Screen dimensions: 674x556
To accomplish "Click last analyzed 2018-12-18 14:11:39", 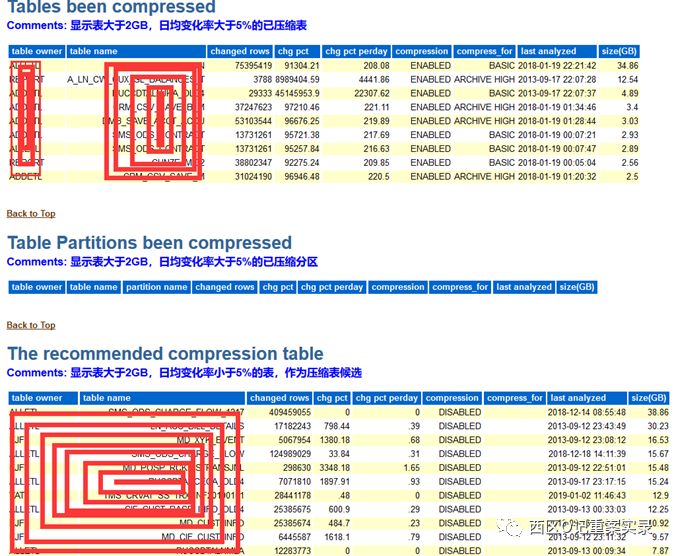I will point(587,454).
